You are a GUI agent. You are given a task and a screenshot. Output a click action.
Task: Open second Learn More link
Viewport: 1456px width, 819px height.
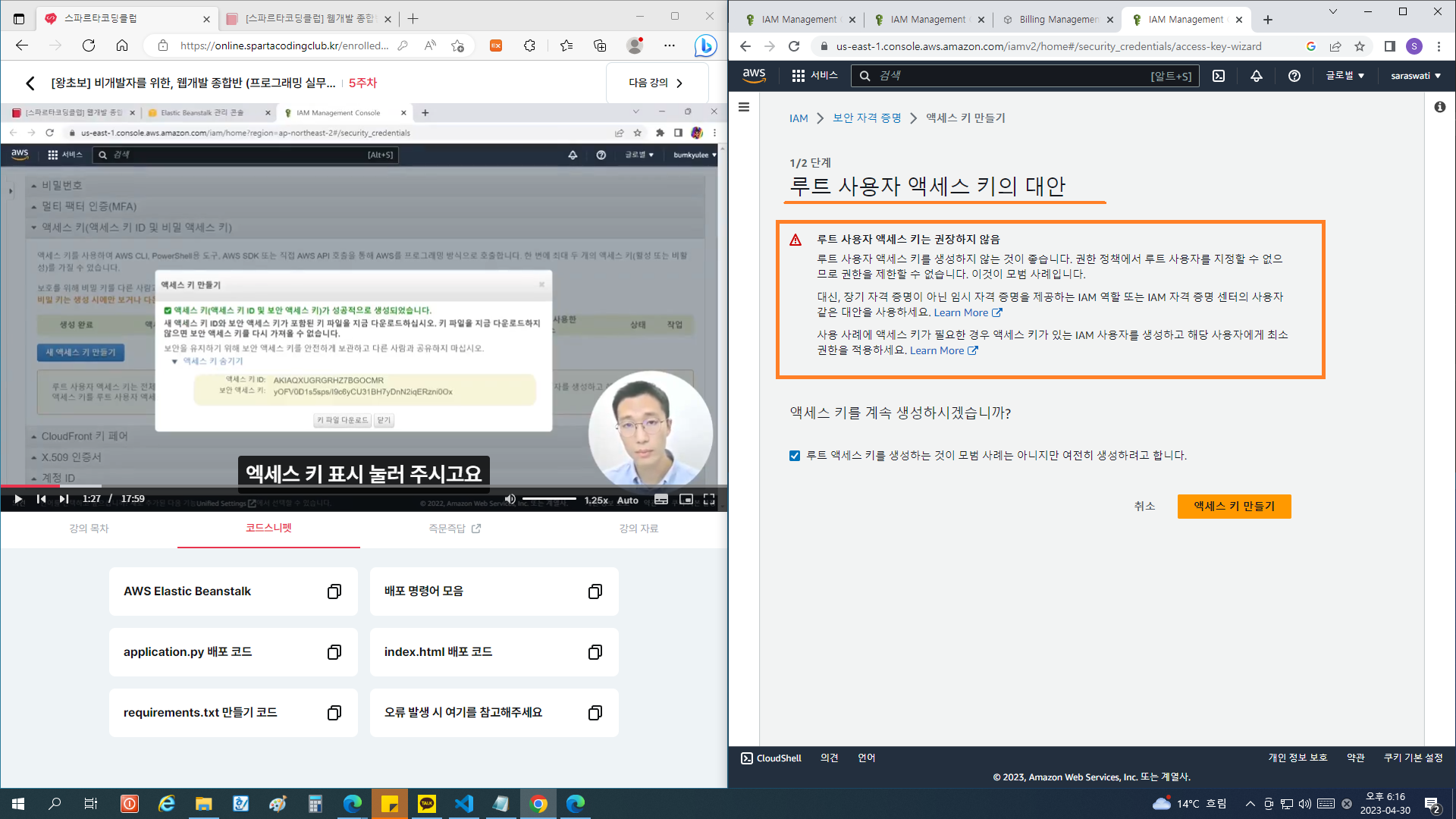tap(944, 350)
